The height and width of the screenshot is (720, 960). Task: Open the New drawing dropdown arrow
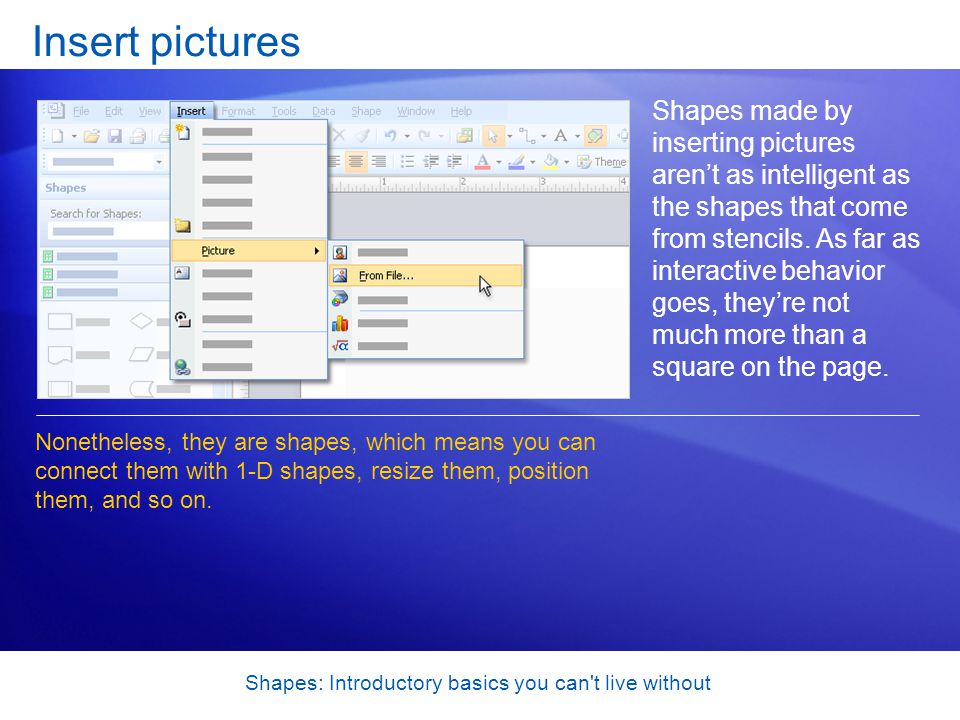[x=74, y=136]
